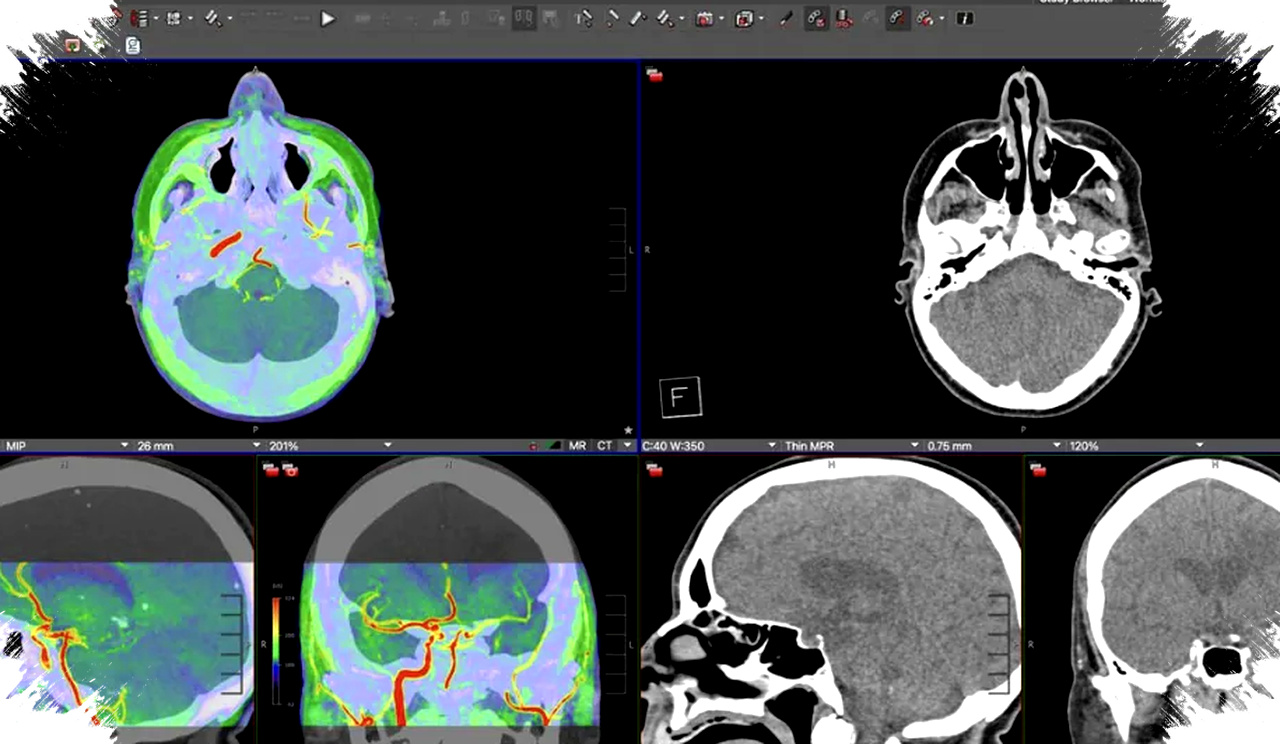The width and height of the screenshot is (1280, 744).
Task: Open the double-ruler tool dropdown arrow
Action: [x=682, y=18]
